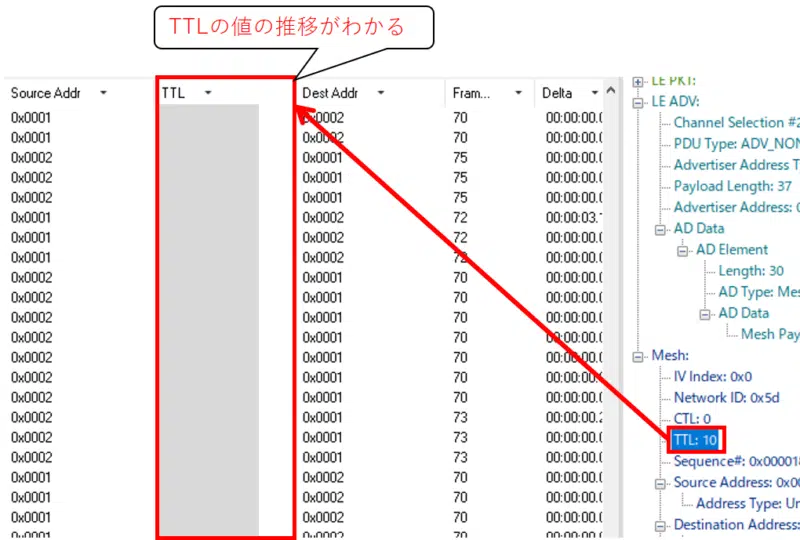Viewport: 800px width, 540px height.
Task: Click the scroll up arrow of the table
Action: [x=610, y=91]
